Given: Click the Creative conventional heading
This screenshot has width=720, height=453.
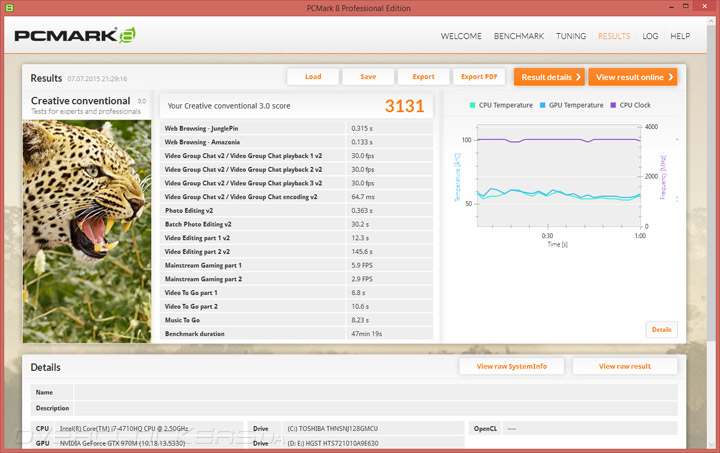Looking at the screenshot, I should click(80, 101).
